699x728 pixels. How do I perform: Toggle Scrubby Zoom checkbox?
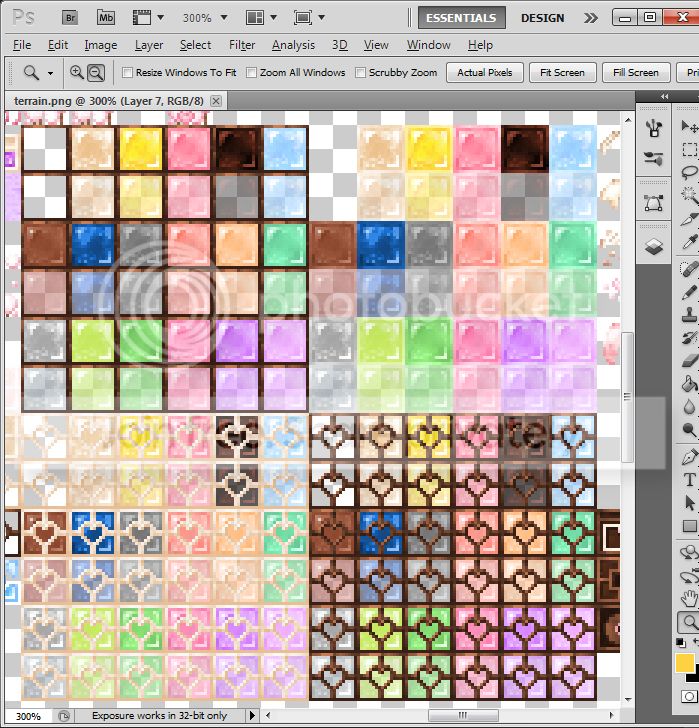[360, 73]
